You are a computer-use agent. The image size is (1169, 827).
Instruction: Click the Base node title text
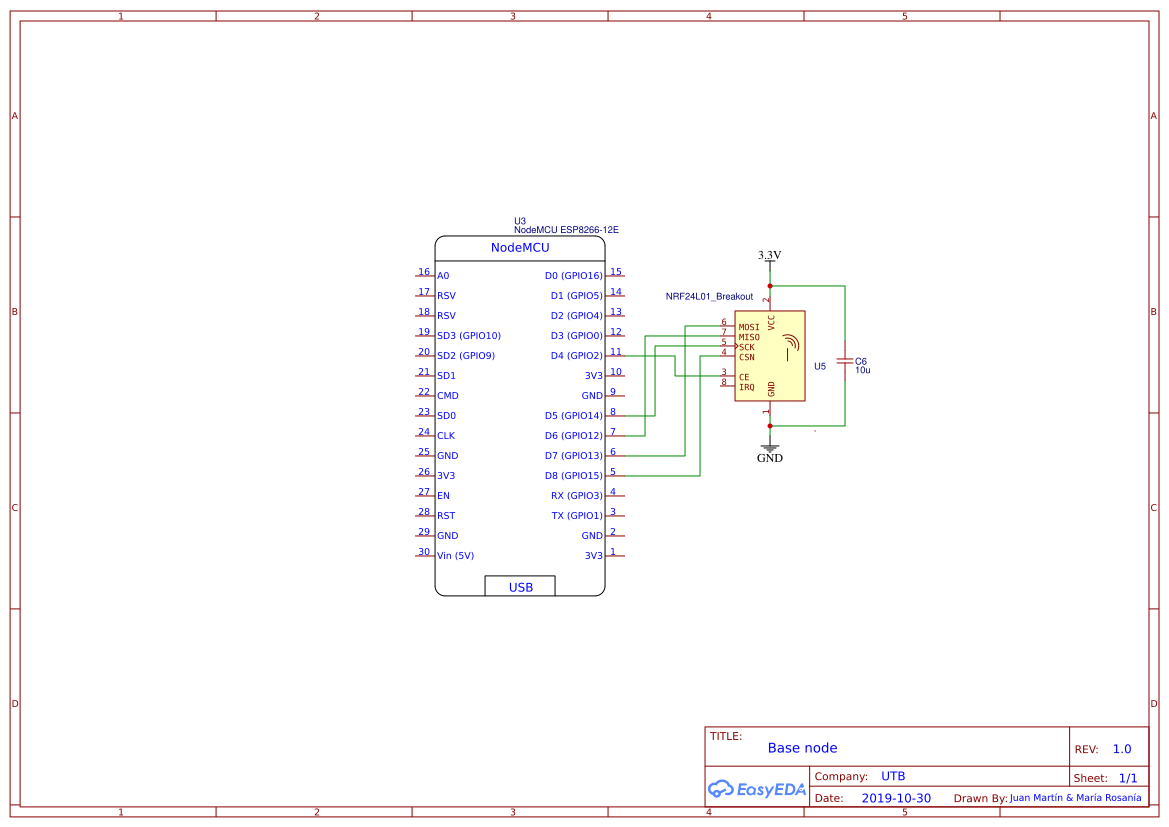[802, 748]
